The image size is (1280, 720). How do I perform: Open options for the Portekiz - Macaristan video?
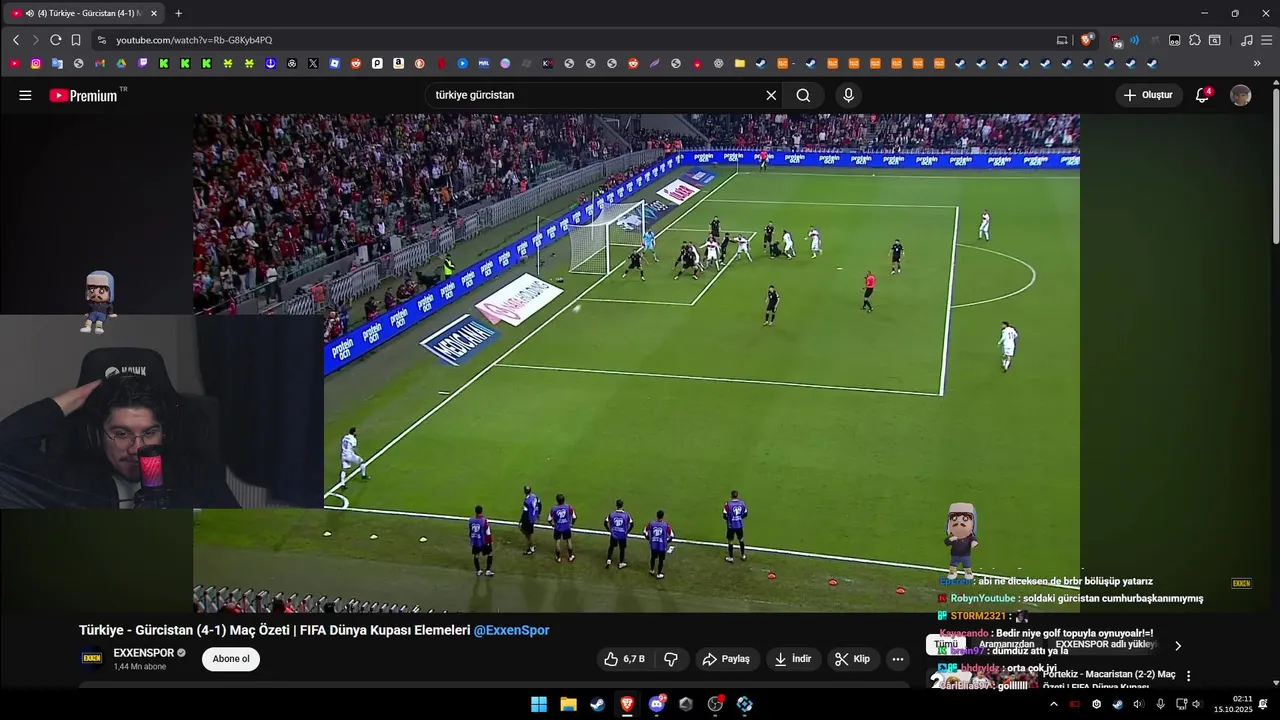(1188, 676)
